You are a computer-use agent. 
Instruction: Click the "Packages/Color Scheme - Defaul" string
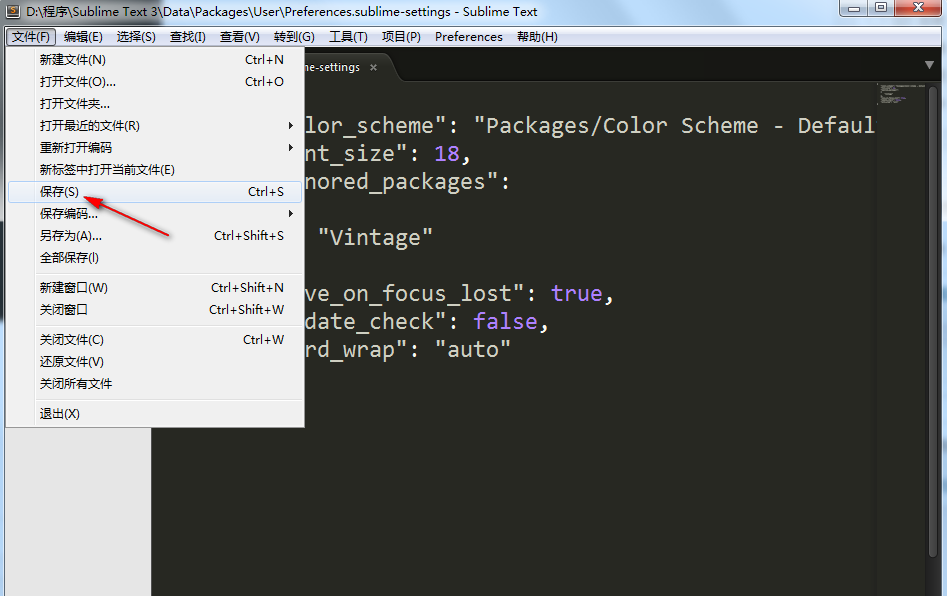(x=675, y=126)
